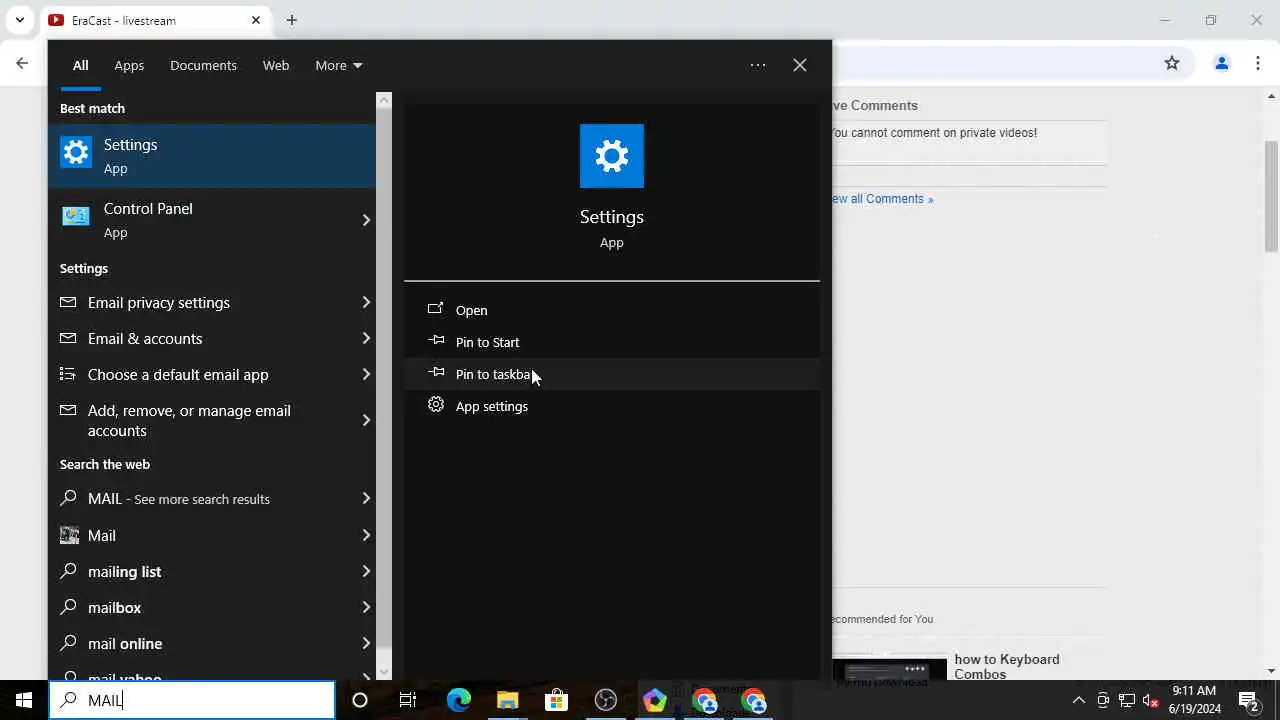1280x720 pixels.
Task: Click the Control Panel app icon
Action: coord(76,217)
